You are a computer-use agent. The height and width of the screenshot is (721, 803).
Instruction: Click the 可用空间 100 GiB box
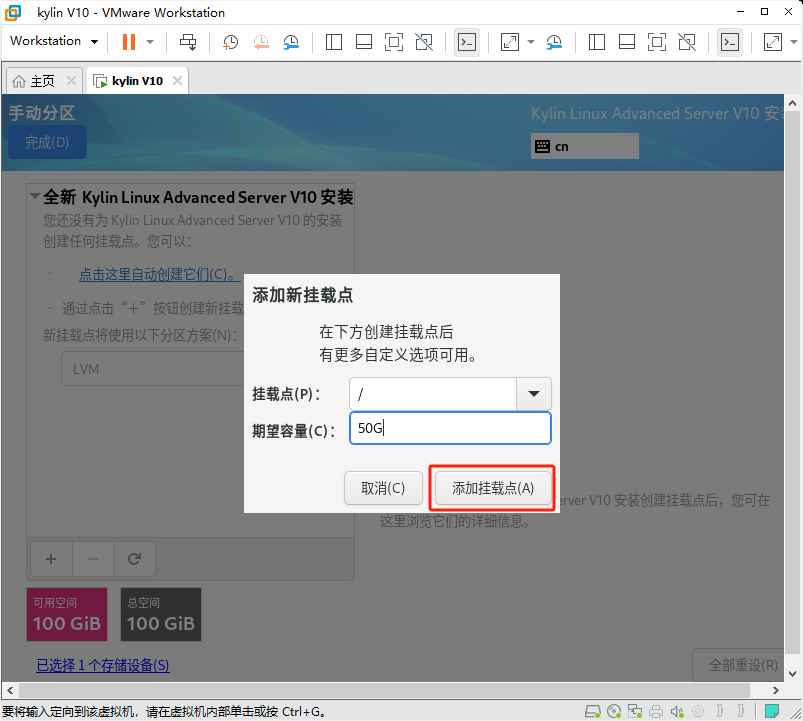tap(67, 614)
